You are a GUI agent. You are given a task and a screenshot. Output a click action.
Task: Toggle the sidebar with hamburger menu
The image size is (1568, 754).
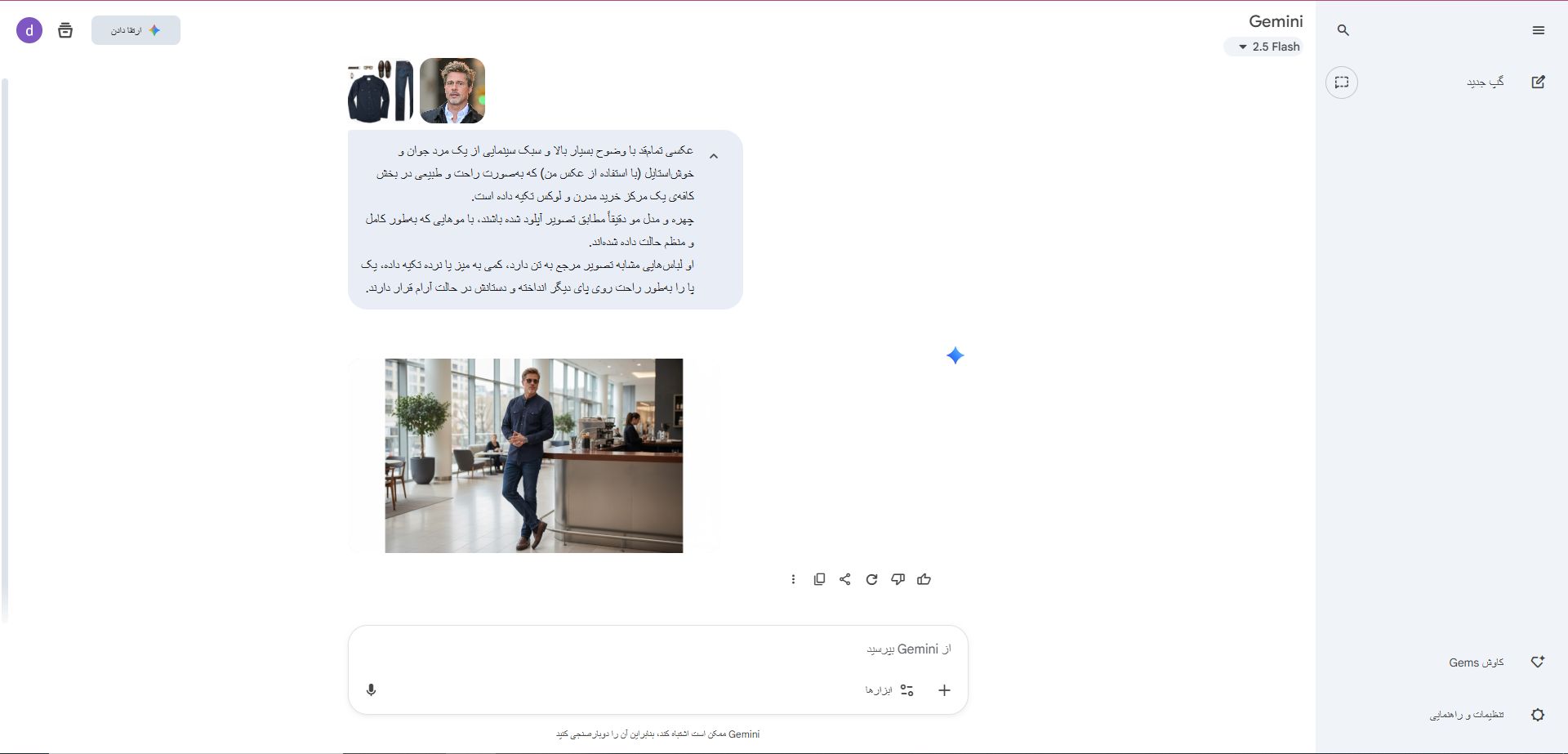coord(1539,30)
